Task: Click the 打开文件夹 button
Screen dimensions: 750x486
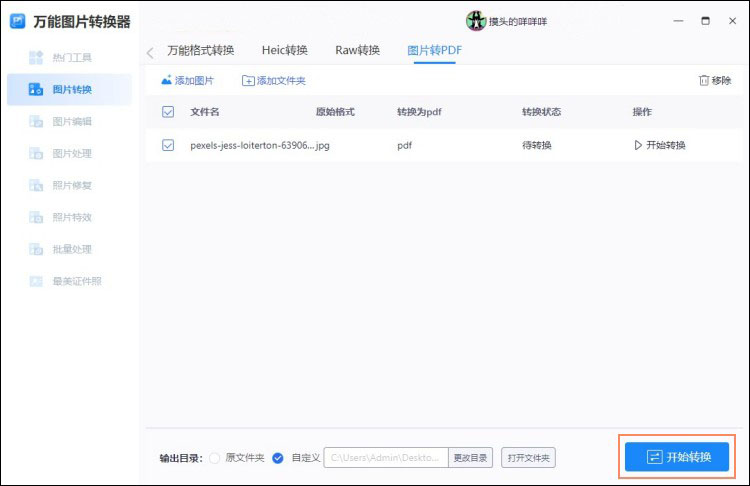Action: 529,458
